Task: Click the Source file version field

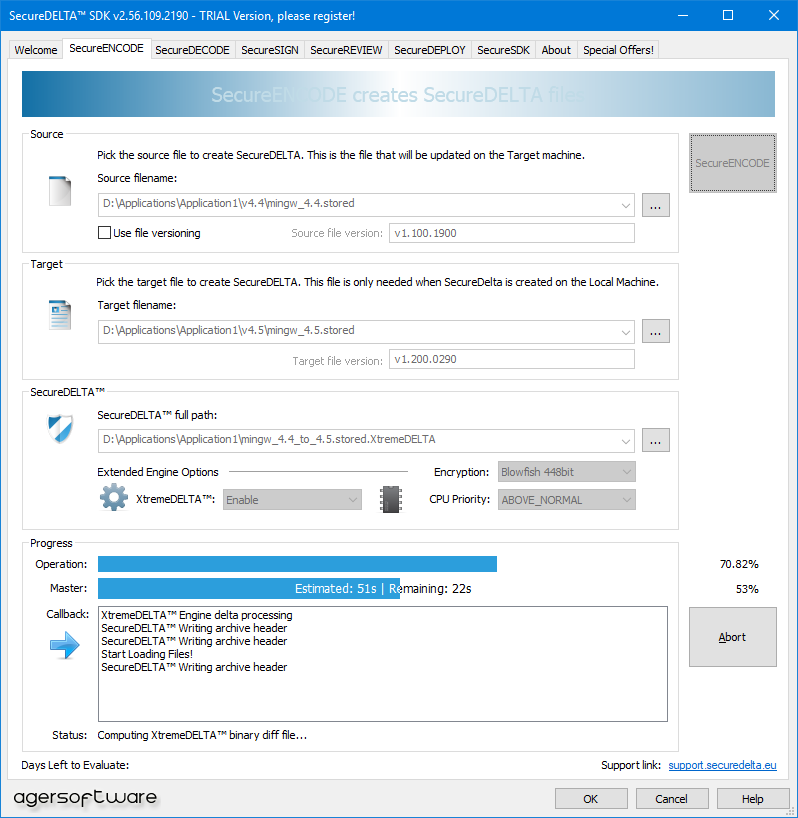Action: pos(512,233)
